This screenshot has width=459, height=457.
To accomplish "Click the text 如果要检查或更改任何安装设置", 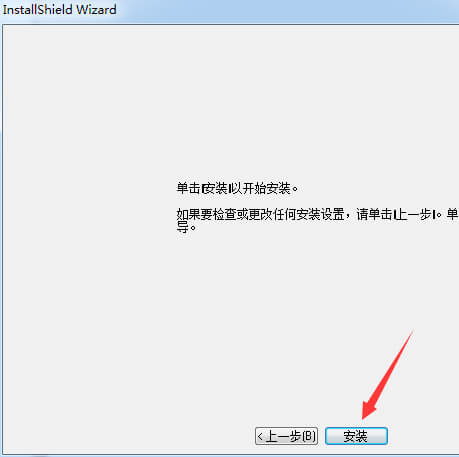I will point(260,214).
